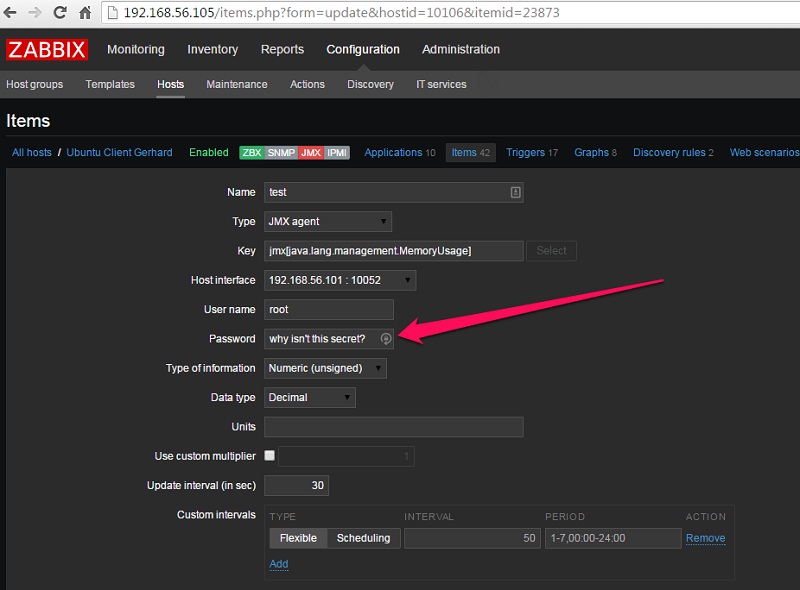Click the Add custom interval link
This screenshot has width=800, height=590.
pyautogui.click(x=279, y=564)
